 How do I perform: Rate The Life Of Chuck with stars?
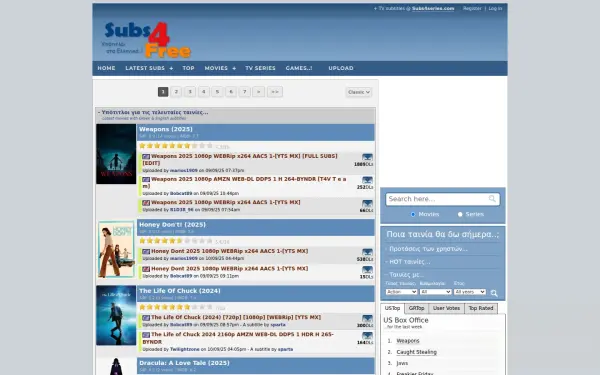(x=176, y=307)
